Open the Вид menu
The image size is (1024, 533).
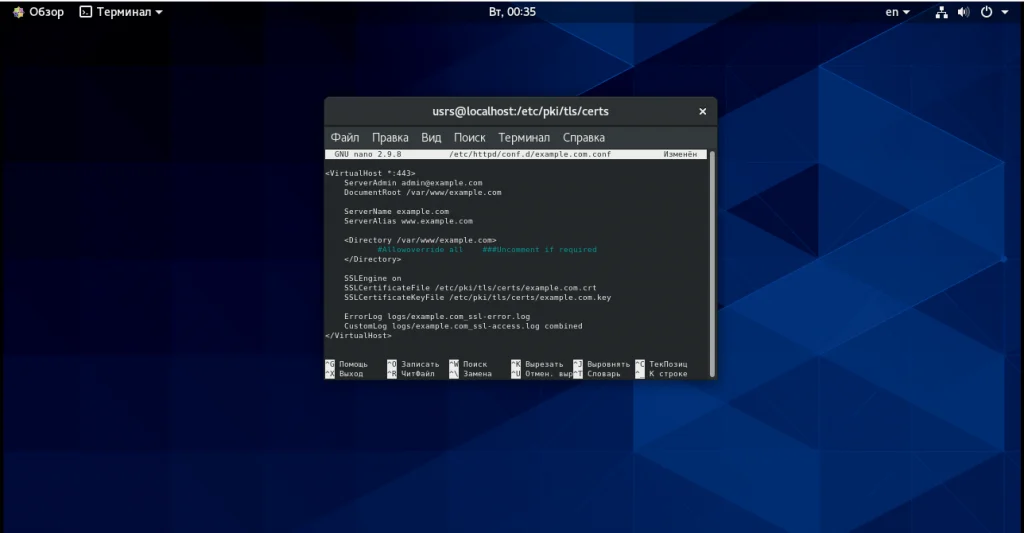click(x=431, y=138)
